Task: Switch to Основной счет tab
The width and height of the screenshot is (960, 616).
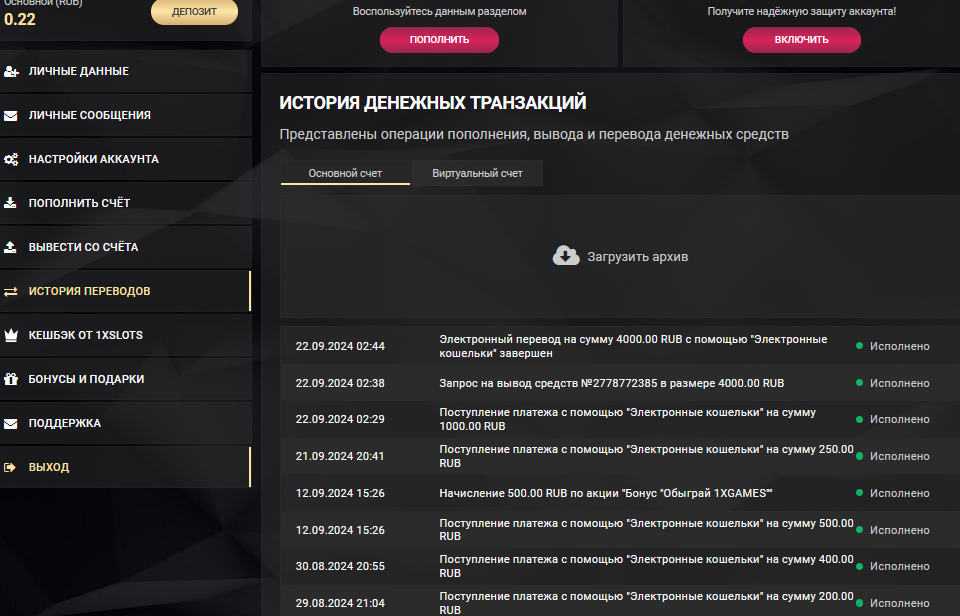Action: 345,173
